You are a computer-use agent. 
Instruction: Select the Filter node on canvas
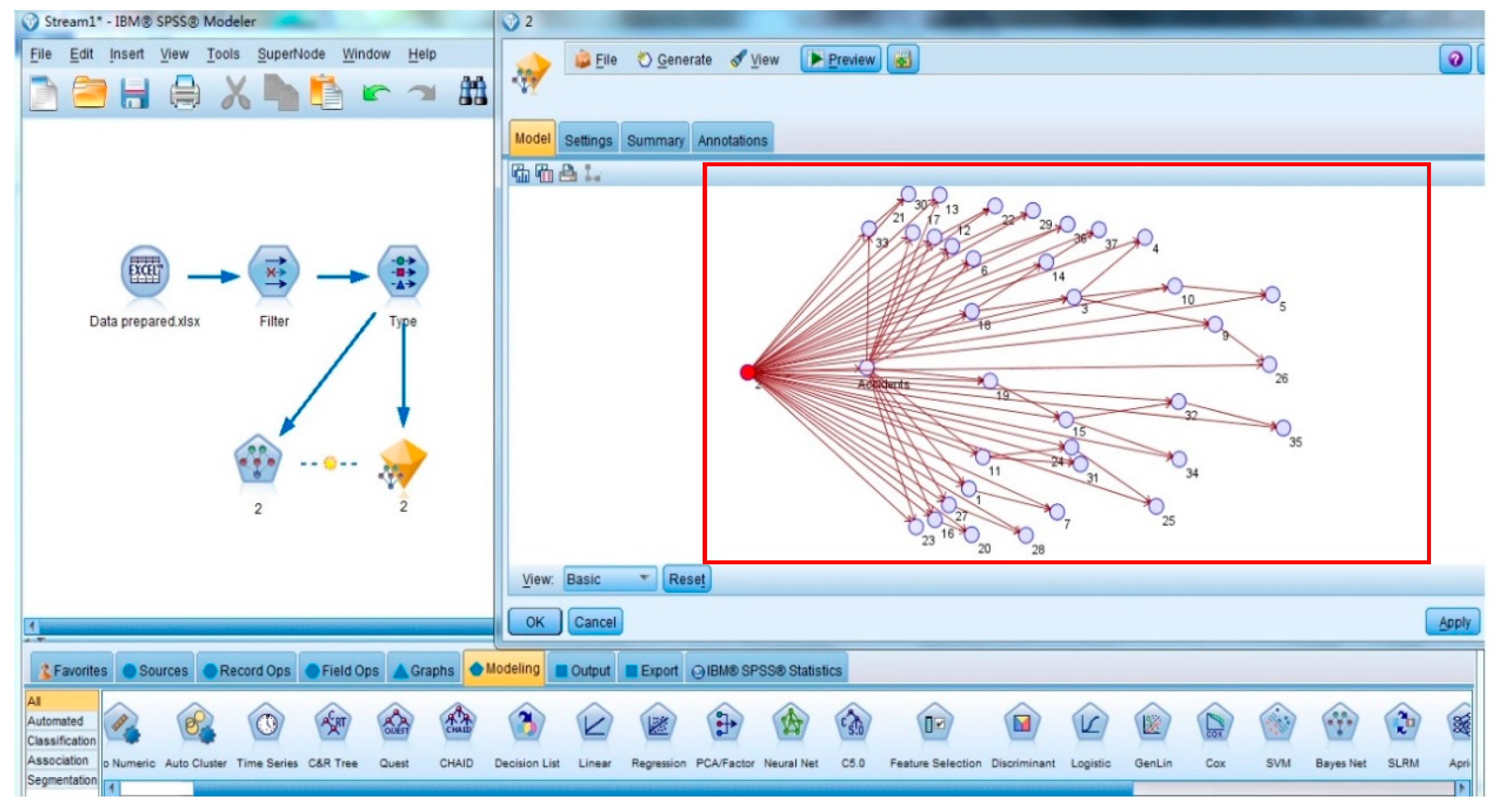click(x=273, y=272)
